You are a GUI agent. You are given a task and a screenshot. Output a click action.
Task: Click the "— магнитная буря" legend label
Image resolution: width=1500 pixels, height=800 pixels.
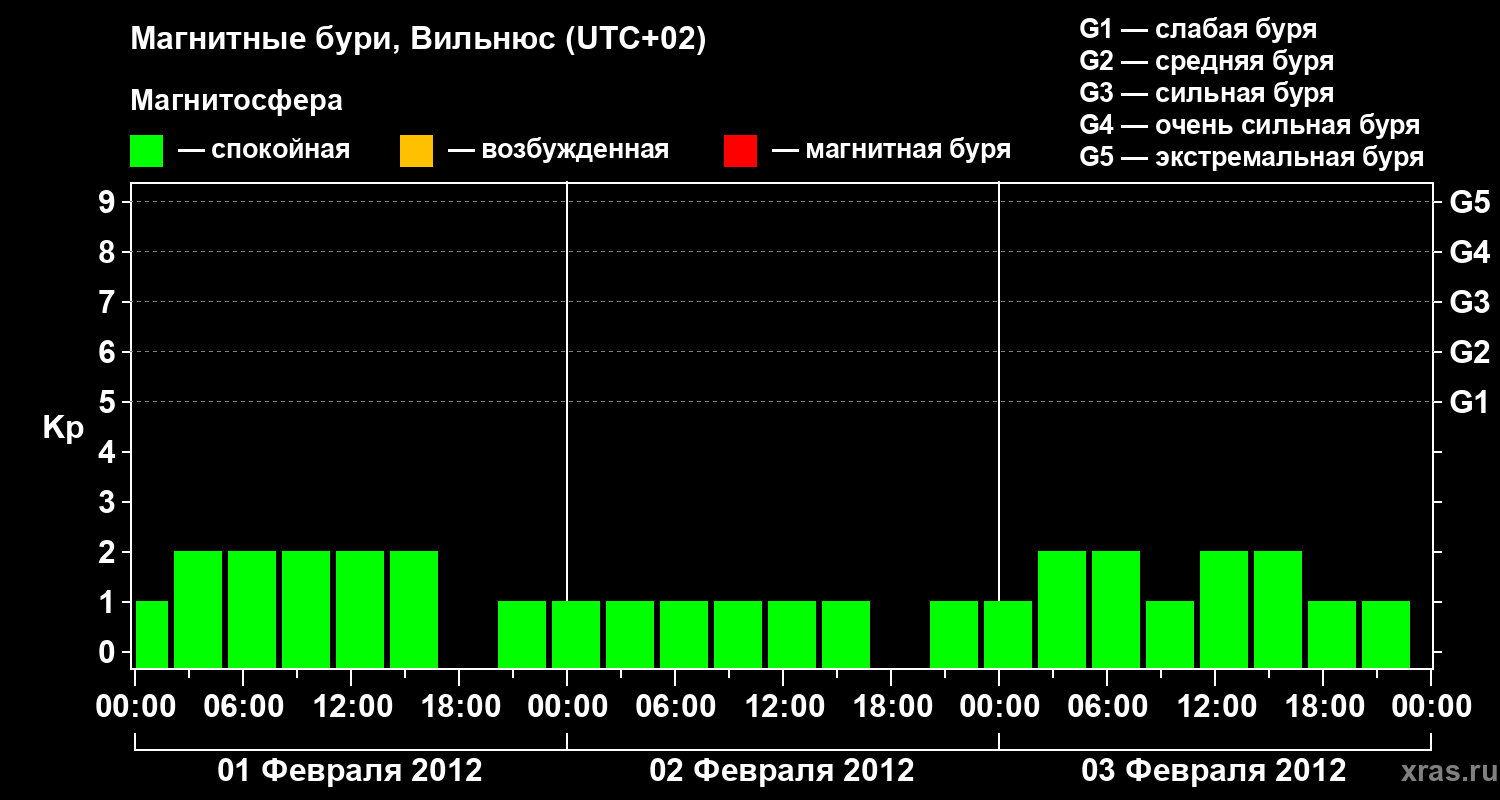click(892, 150)
